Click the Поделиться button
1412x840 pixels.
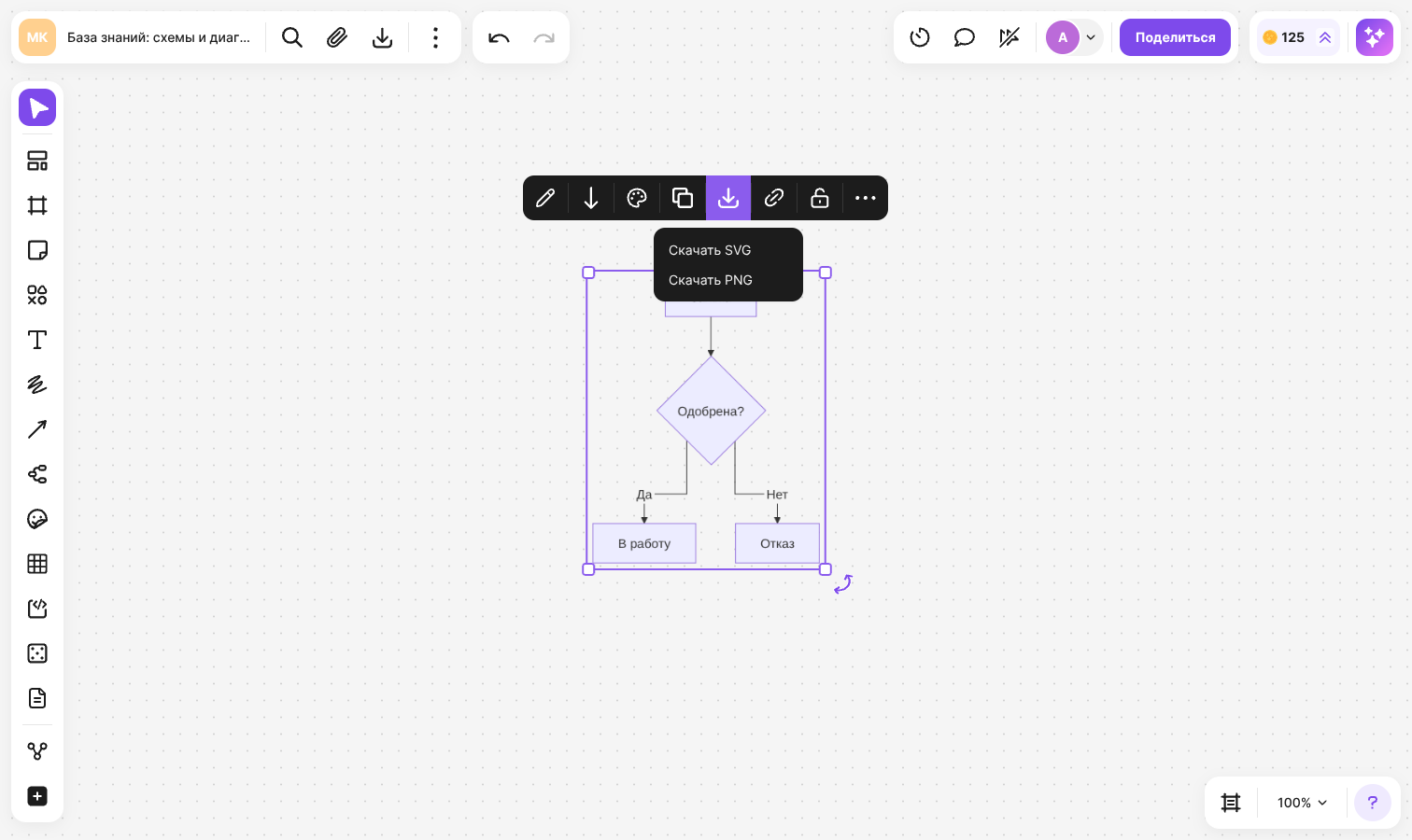point(1175,37)
